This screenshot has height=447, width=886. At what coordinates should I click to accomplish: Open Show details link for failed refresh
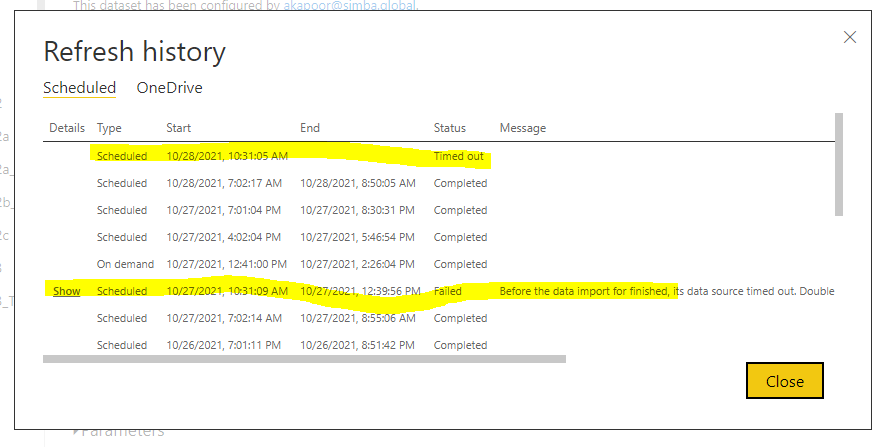(x=67, y=291)
